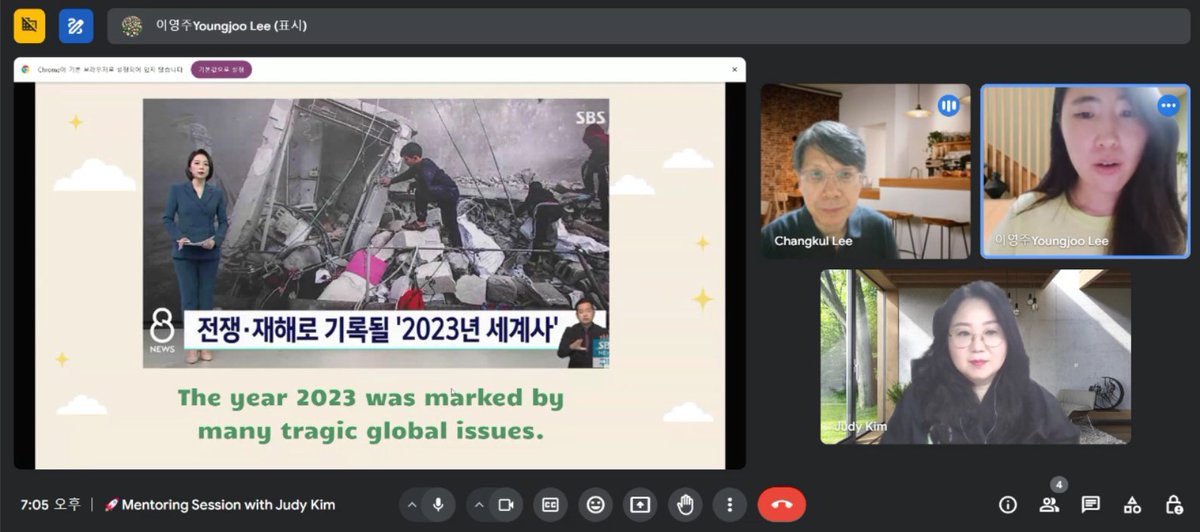
Task: Open chat with everyone icon
Action: pyautogui.click(x=1090, y=505)
